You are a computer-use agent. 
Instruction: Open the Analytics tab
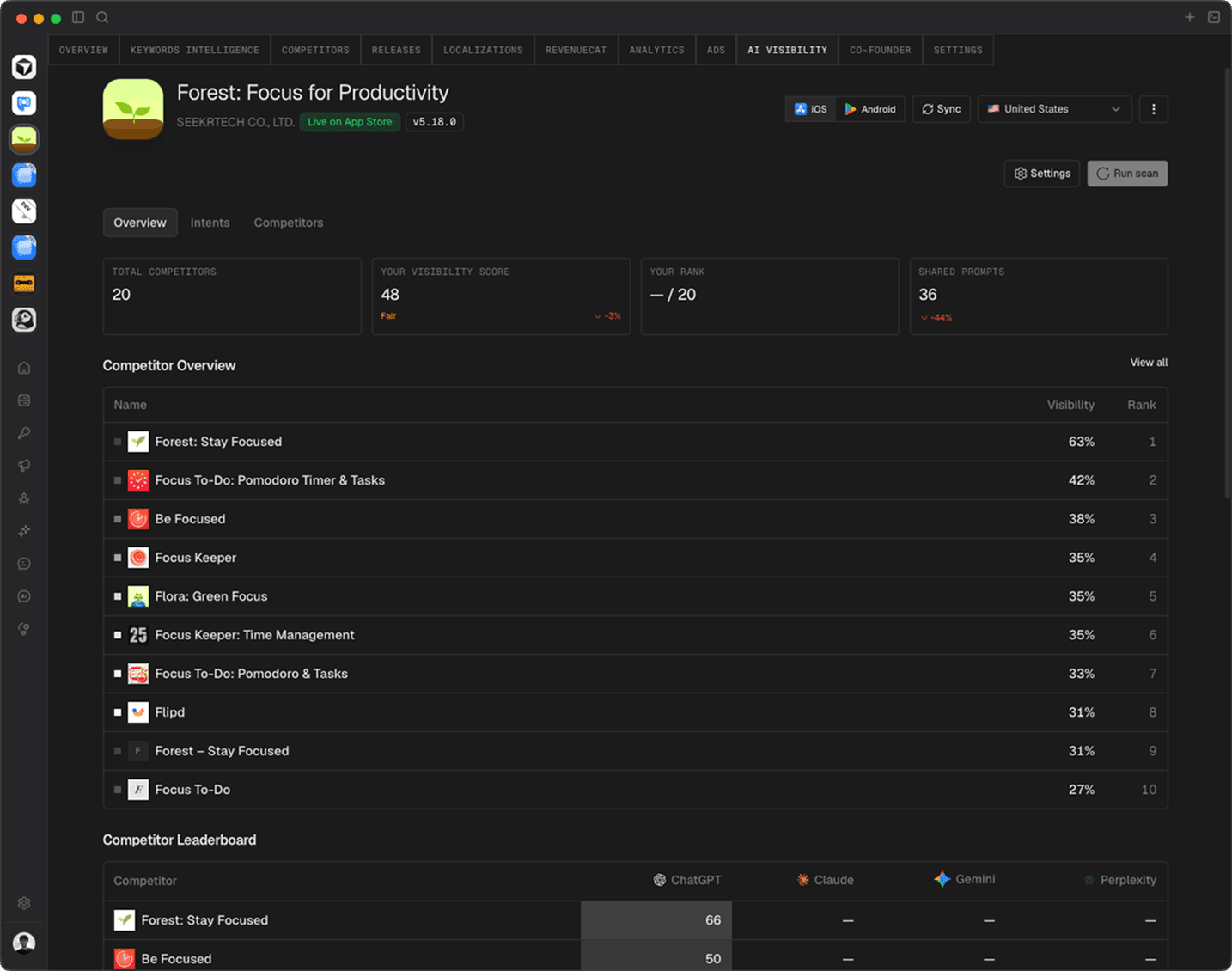pyautogui.click(x=656, y=50)
